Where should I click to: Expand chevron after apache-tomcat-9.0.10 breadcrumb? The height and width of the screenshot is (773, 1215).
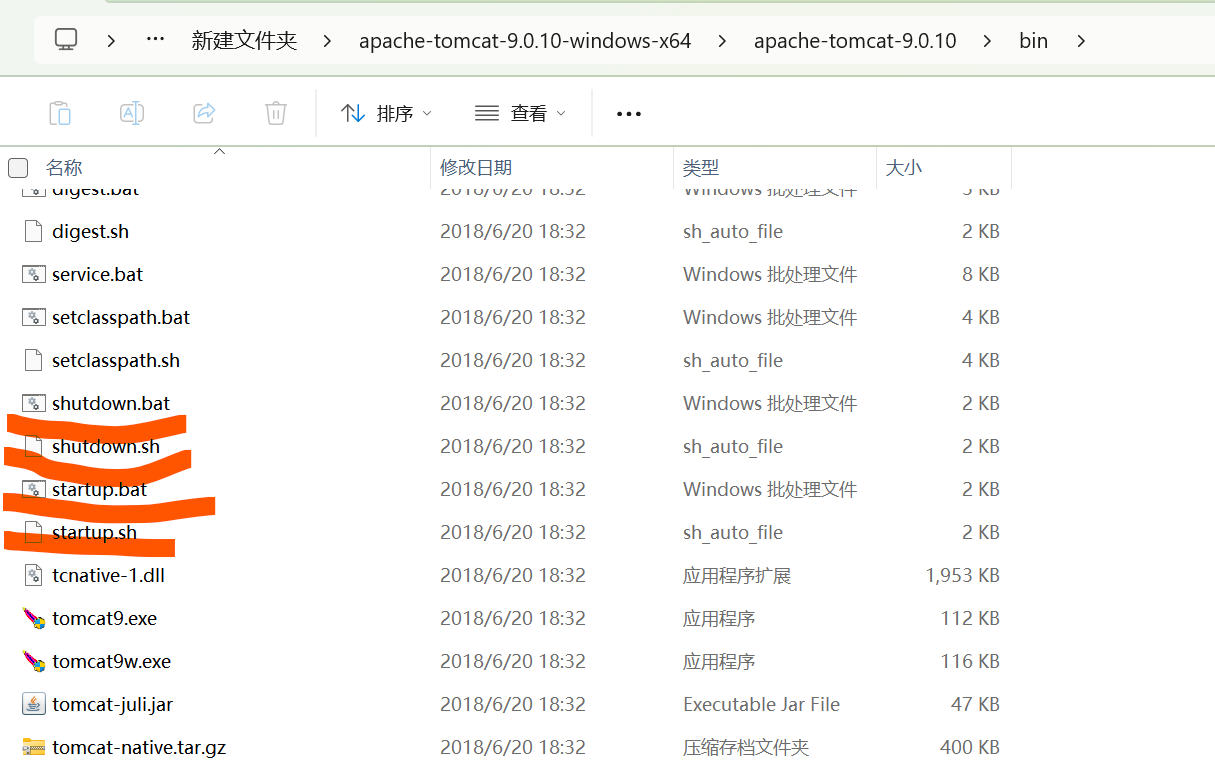988,41
